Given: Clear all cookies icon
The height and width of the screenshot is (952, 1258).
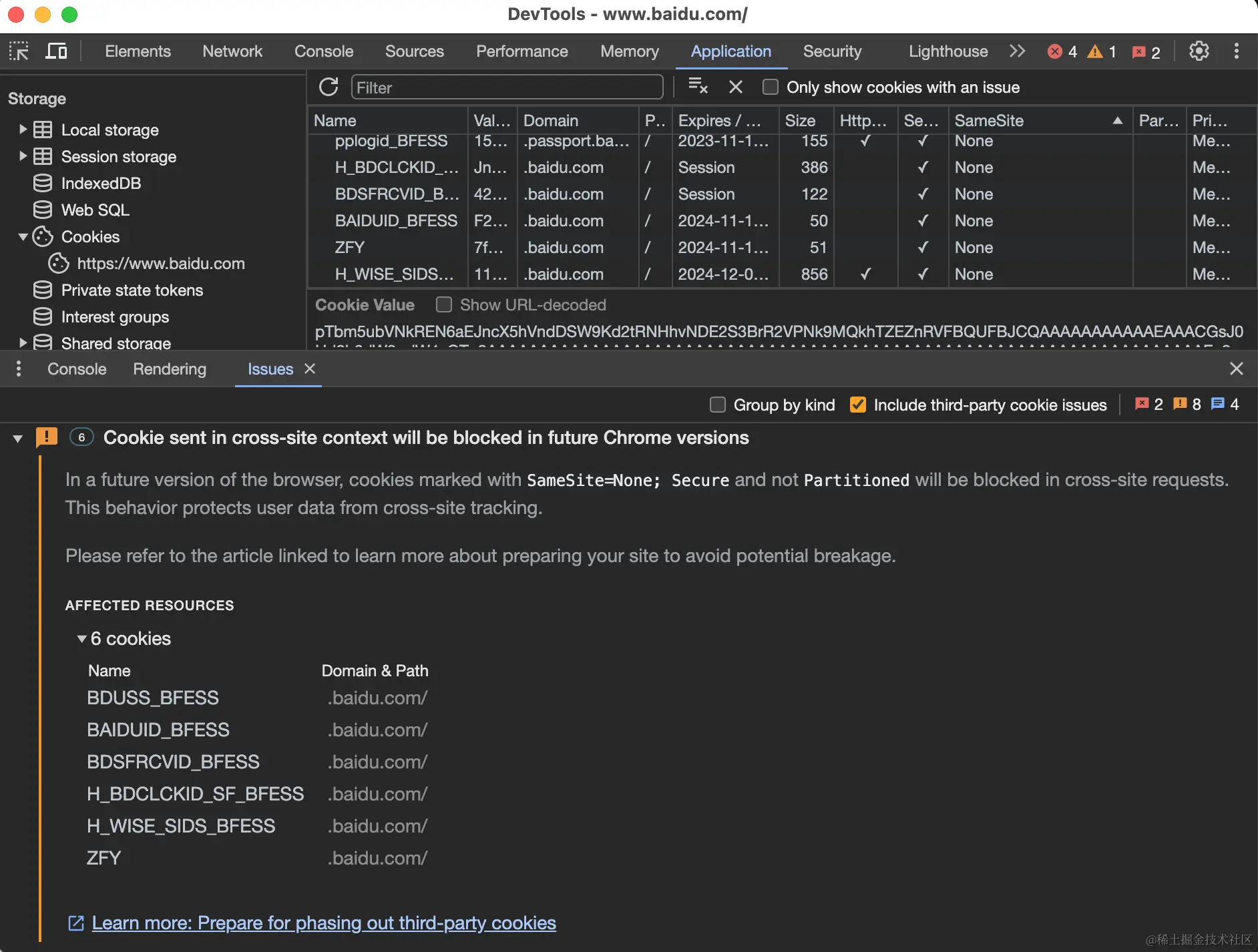Looking at the screenshot, I should pos(698,87).
